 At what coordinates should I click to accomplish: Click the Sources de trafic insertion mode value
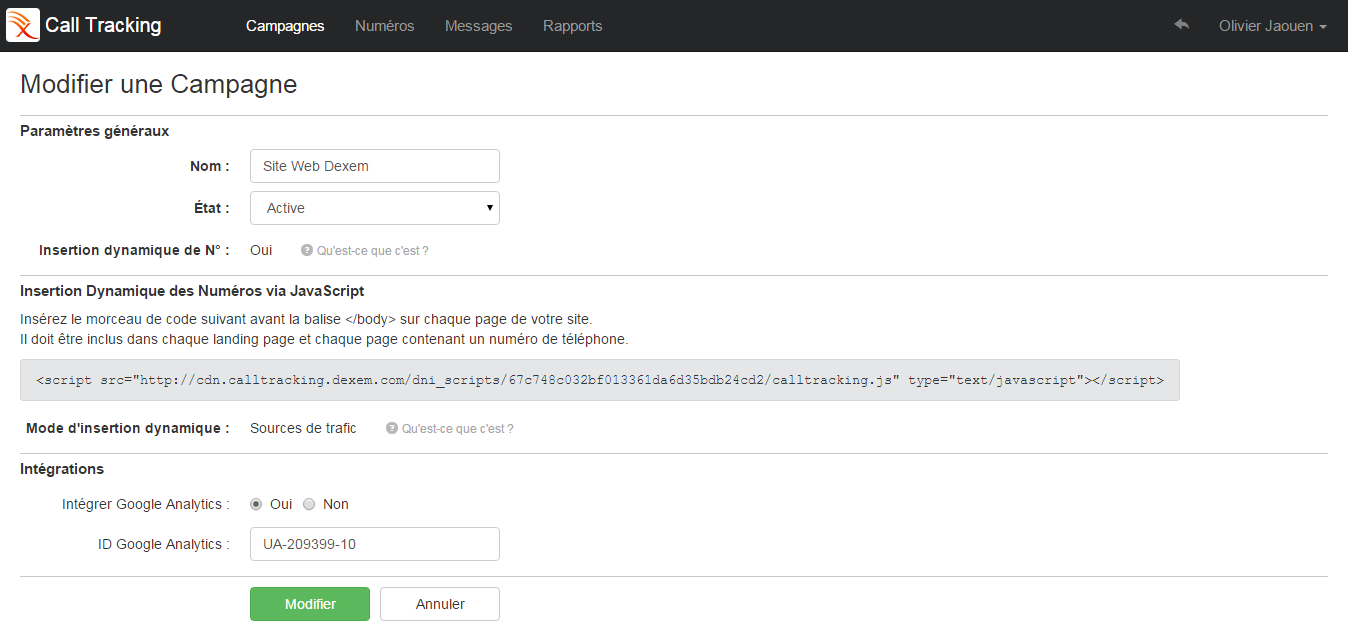303,428
